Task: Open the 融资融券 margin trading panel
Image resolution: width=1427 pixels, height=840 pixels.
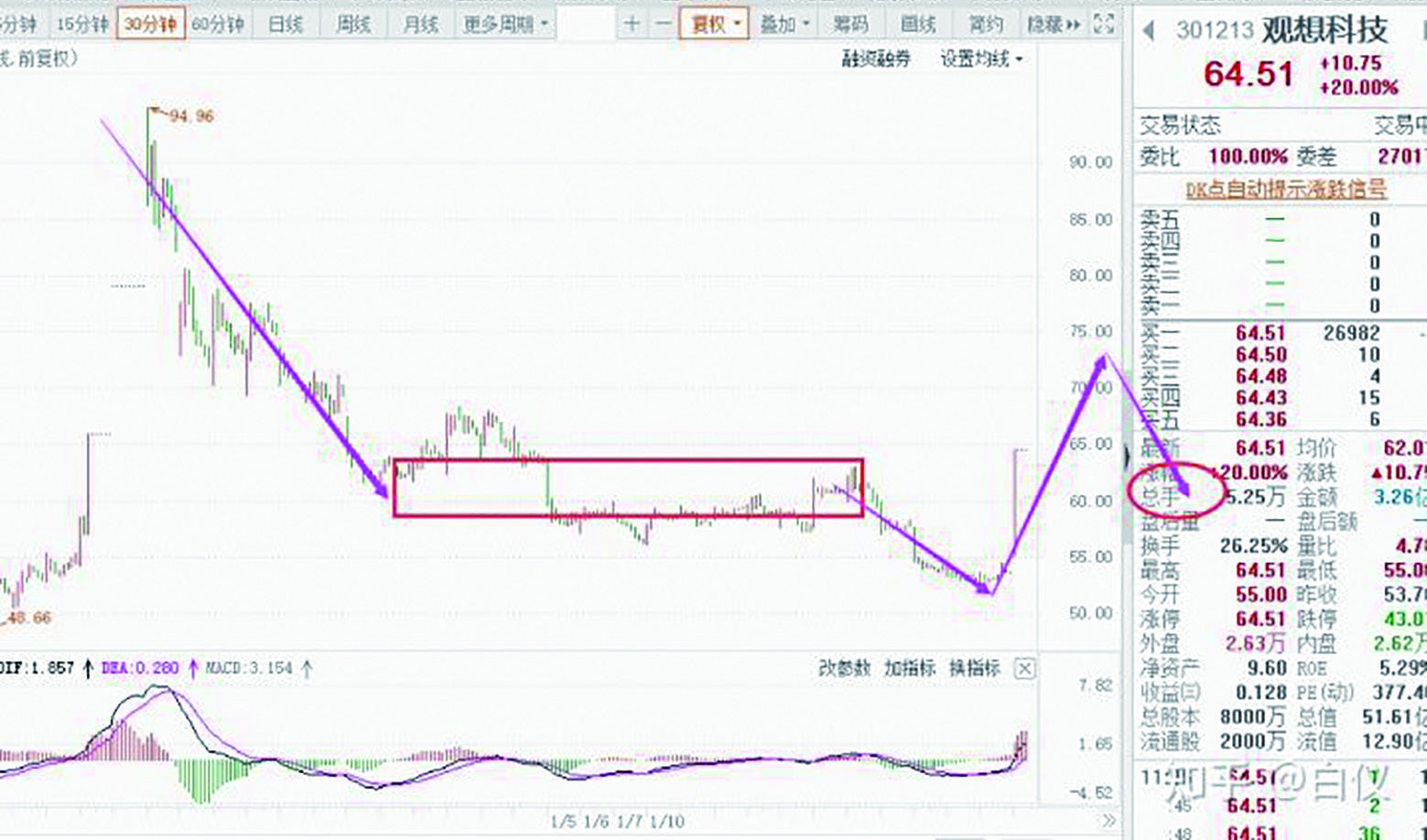Action: pyautogui.click(x=875, y=57)
